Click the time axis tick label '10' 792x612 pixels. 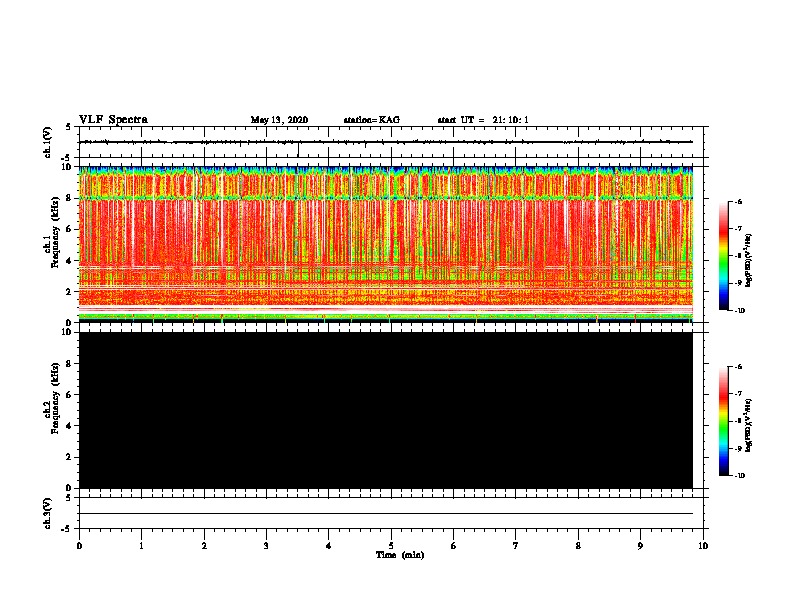[x=703, y=546]
